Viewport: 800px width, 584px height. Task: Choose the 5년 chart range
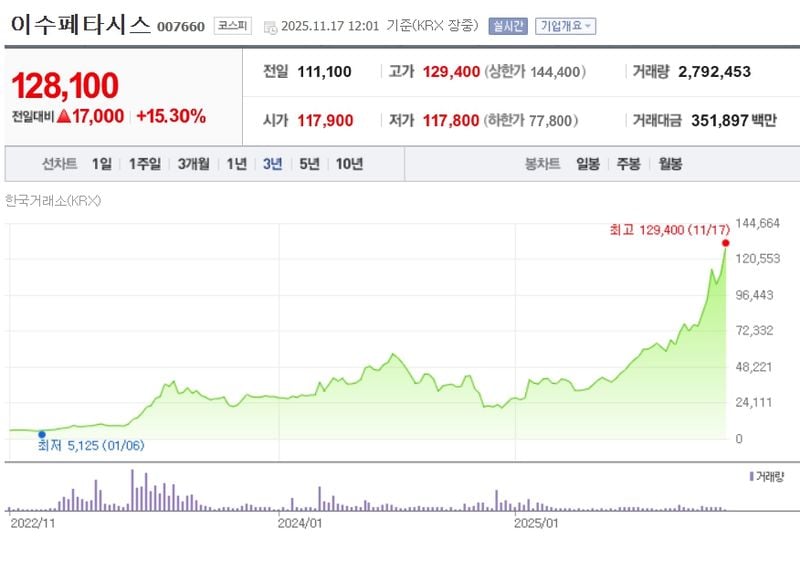[x=309, y=164]
